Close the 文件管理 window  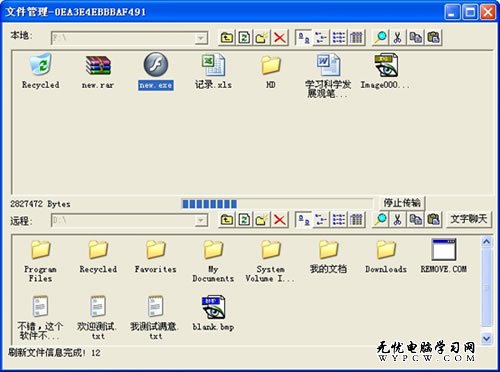pos(488,12)
